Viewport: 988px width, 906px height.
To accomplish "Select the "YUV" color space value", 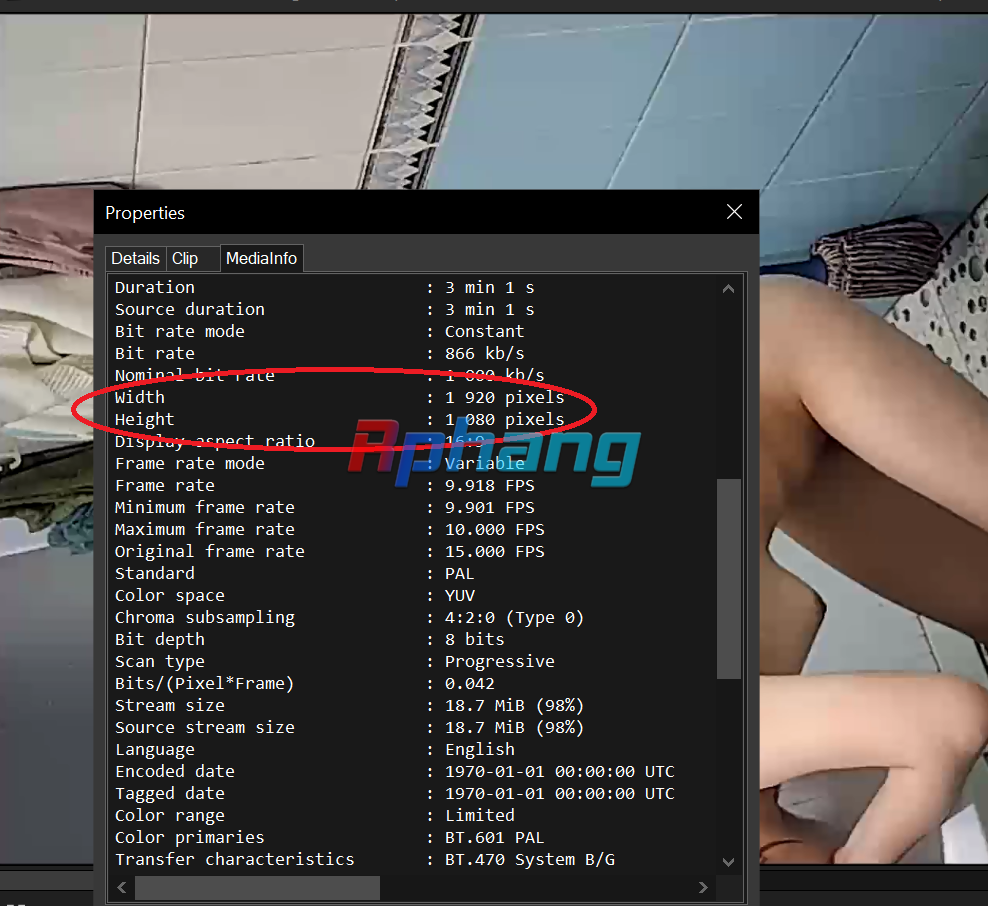I will point(460,596).
